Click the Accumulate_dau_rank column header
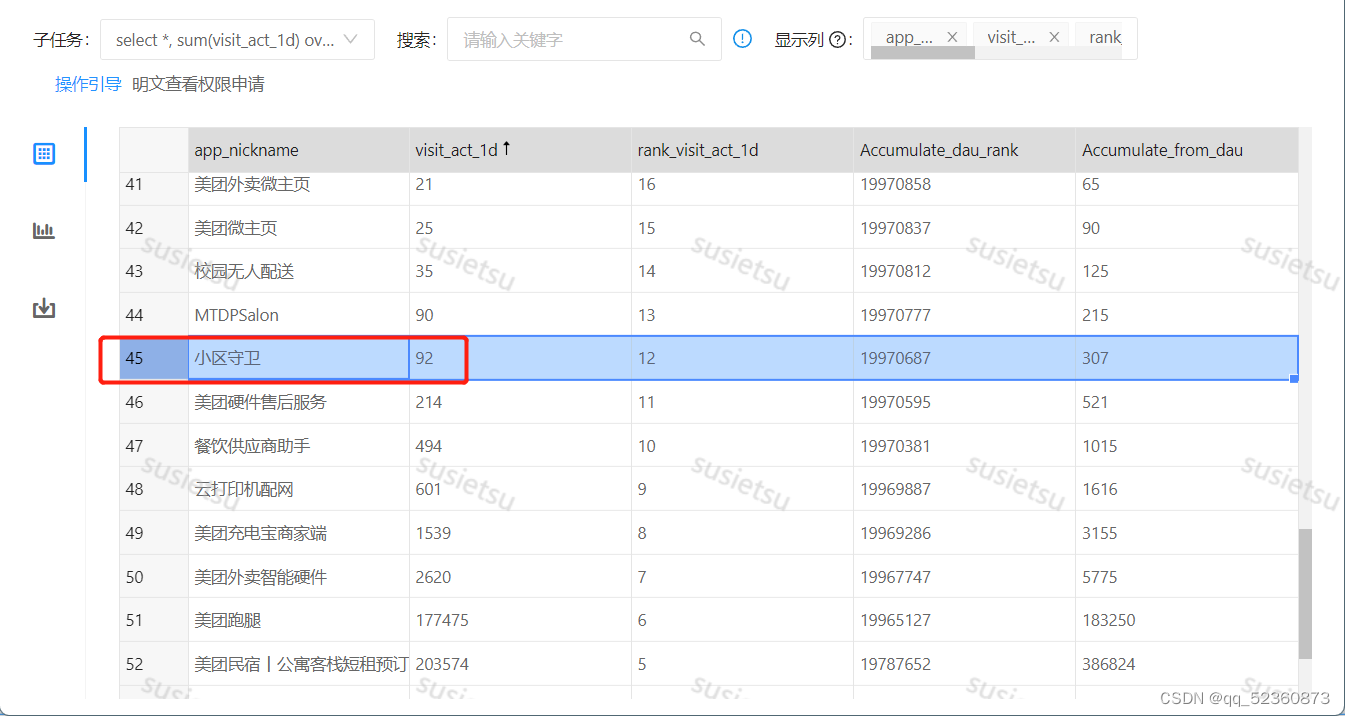 tap(964, 150)
